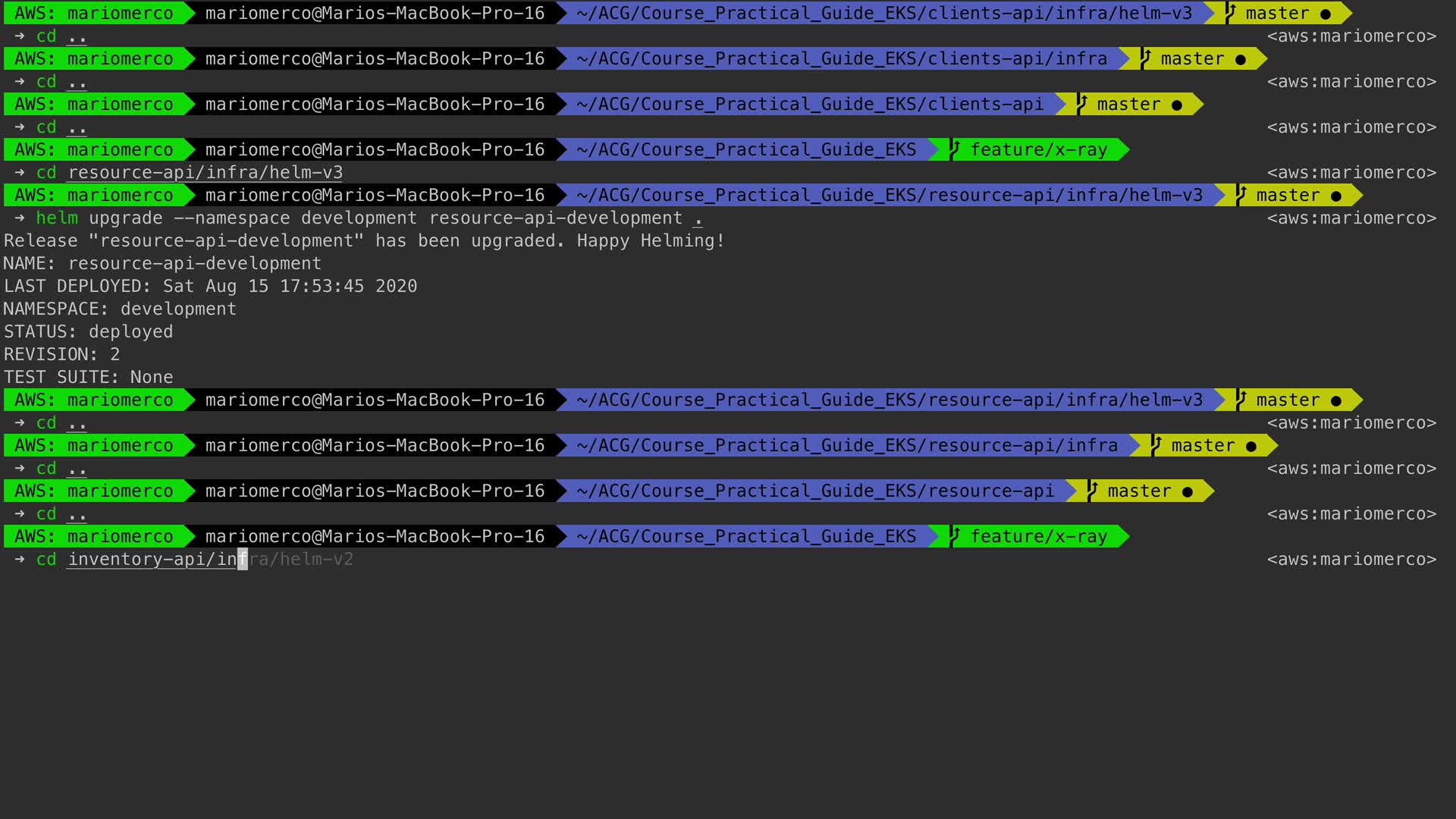Click prompt arrow before the helm upgrade command
1456x819 pixels.
(20, 218)
